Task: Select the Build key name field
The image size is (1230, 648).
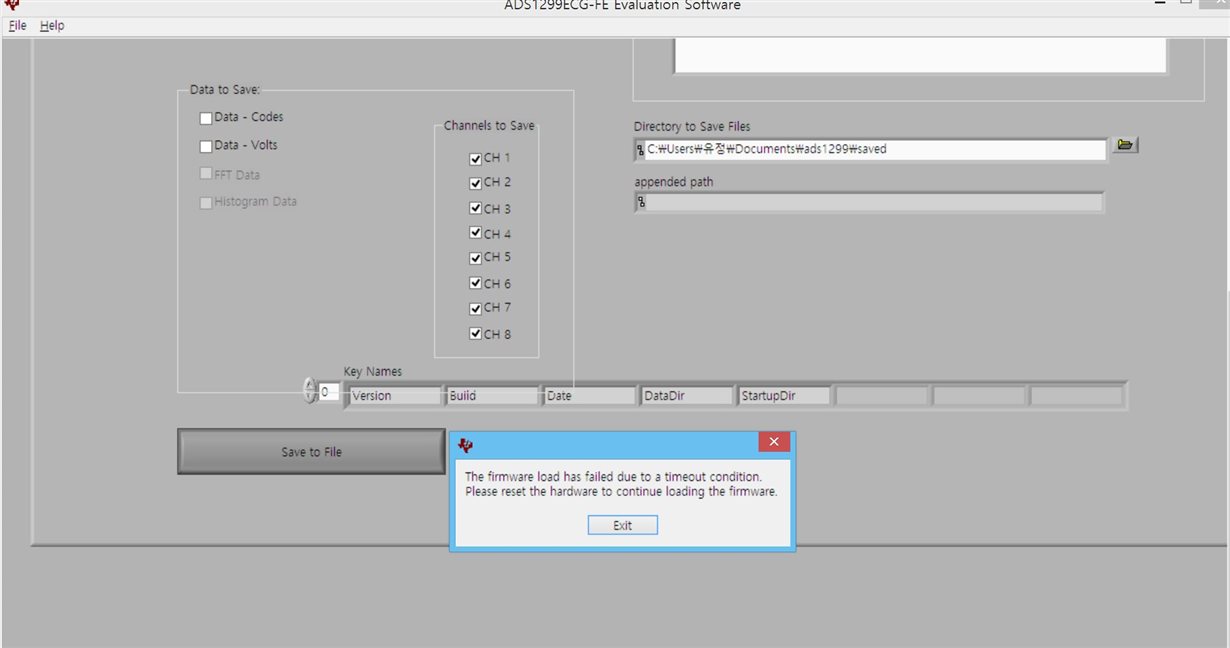Action: click(490, 395)
